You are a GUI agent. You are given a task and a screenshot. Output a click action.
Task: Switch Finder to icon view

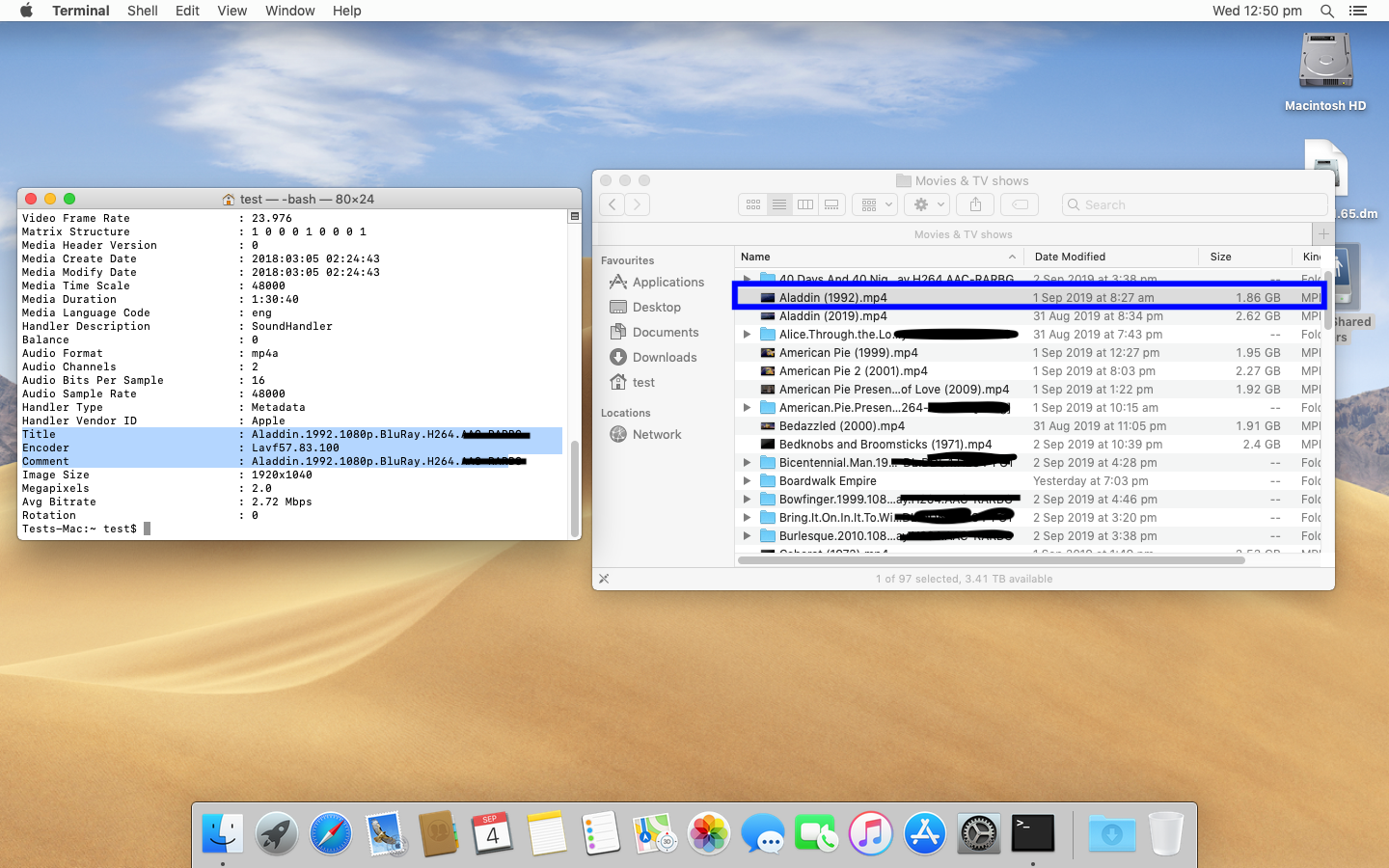[x=753, y=204]
